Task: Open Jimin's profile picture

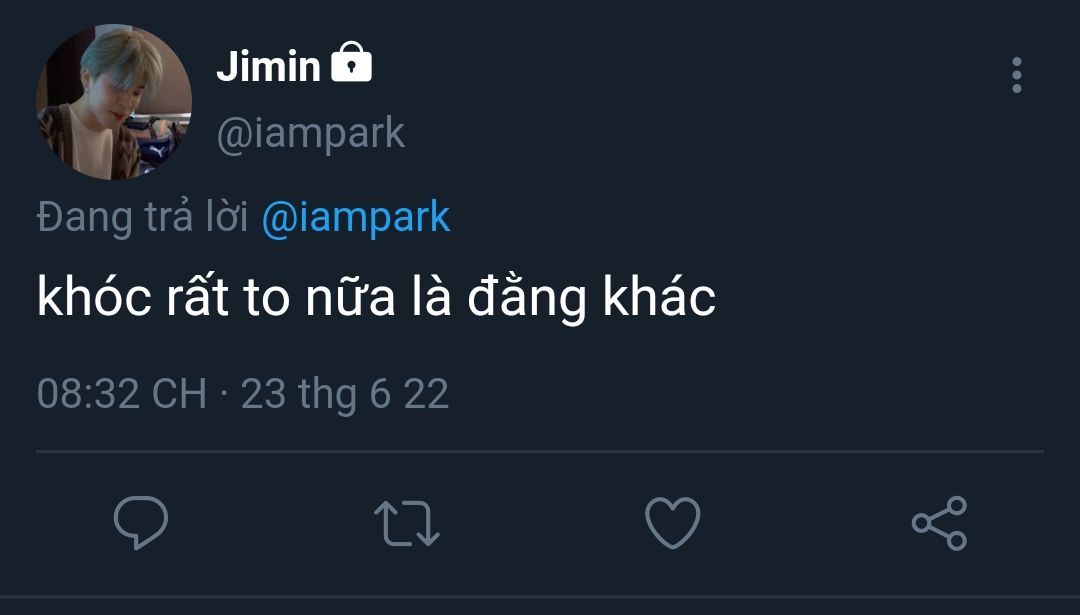Action: tap(113, 102)
